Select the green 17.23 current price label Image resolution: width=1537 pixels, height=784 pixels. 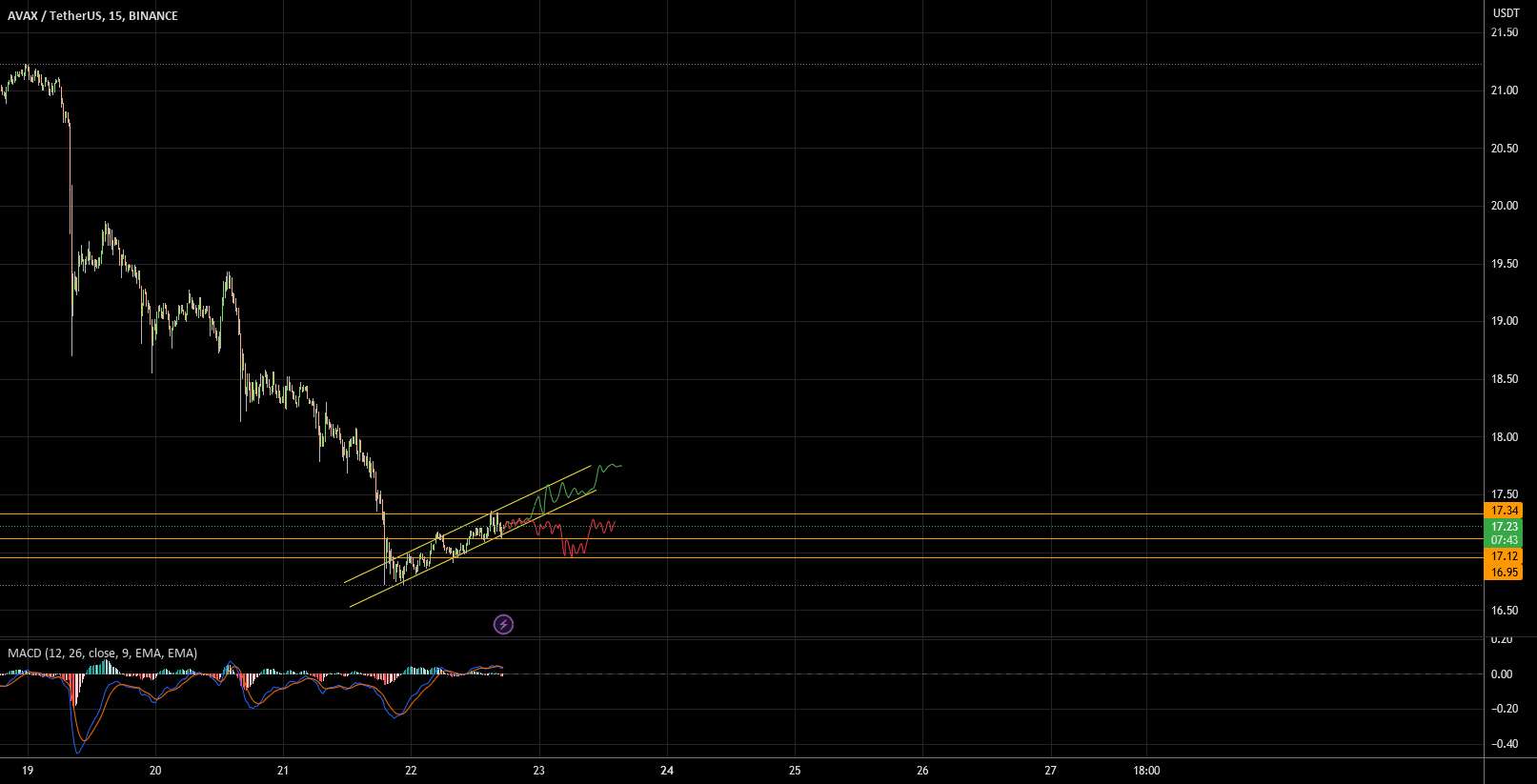coord(1505,526)
